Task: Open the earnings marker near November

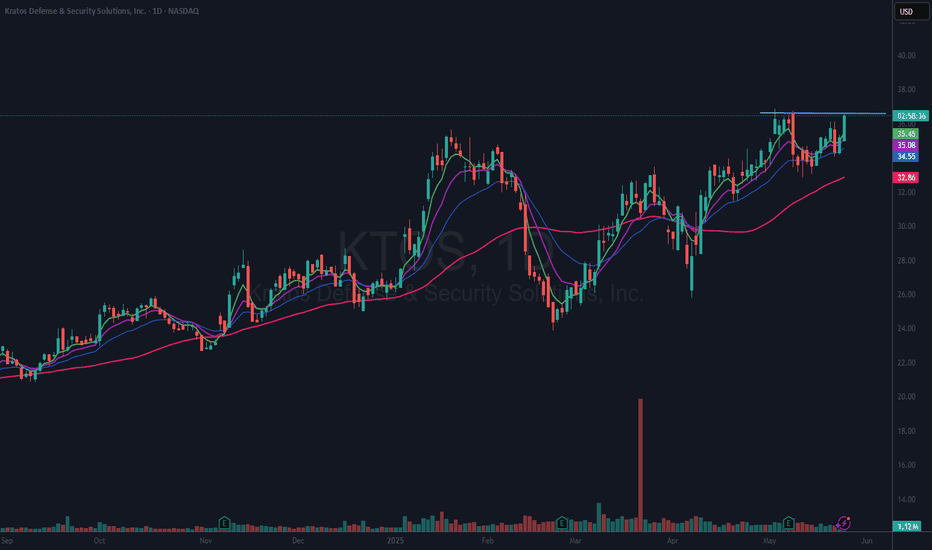Action: [224, 523]
